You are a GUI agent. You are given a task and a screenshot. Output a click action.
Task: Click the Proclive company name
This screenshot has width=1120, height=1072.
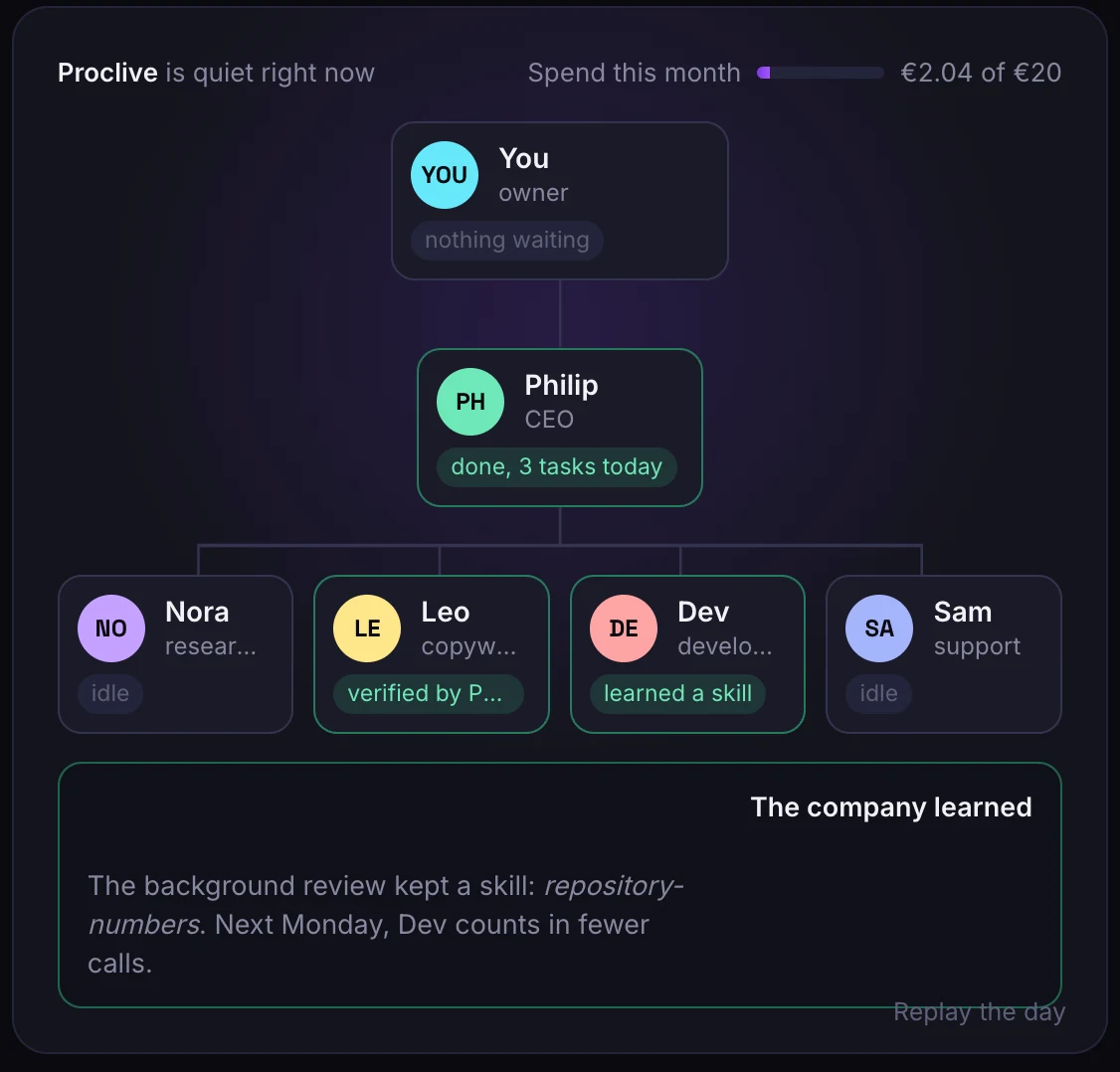click(107, 73)
